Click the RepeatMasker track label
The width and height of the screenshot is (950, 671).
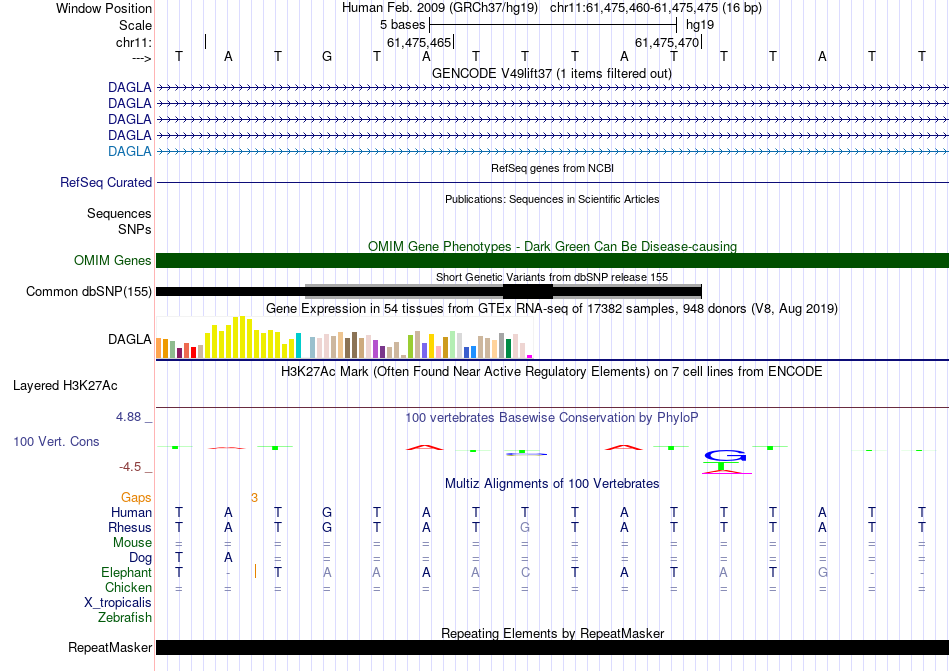[x=110, y=647]
